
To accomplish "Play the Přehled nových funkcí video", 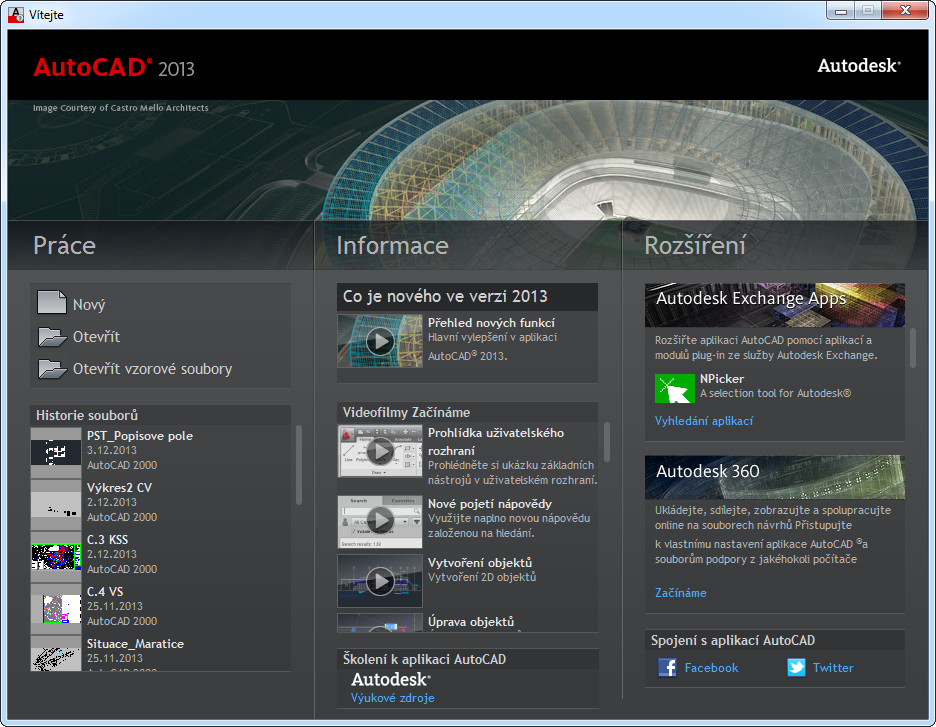I will click(380, 341).
